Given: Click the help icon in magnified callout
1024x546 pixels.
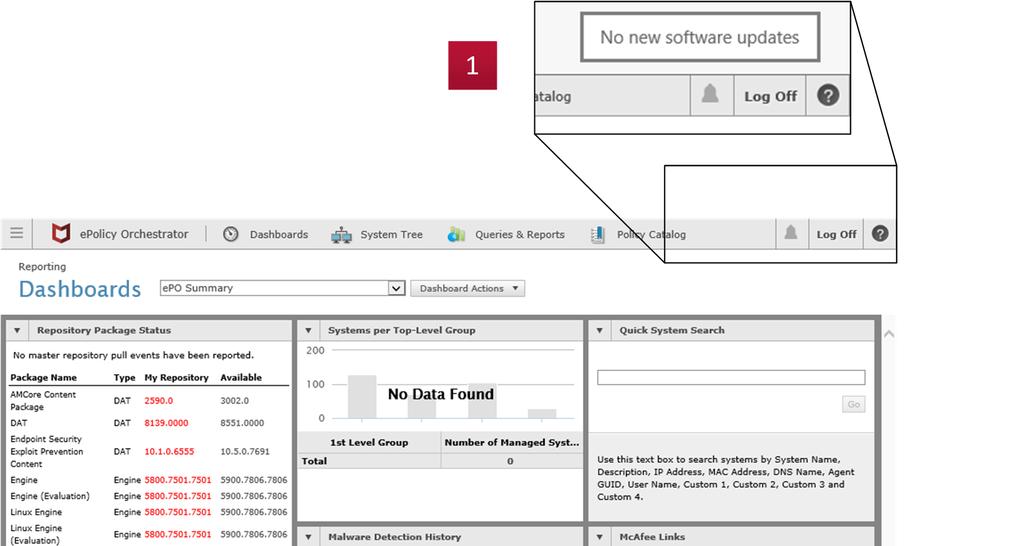Looking at the screenshot, I should point(827,95).
